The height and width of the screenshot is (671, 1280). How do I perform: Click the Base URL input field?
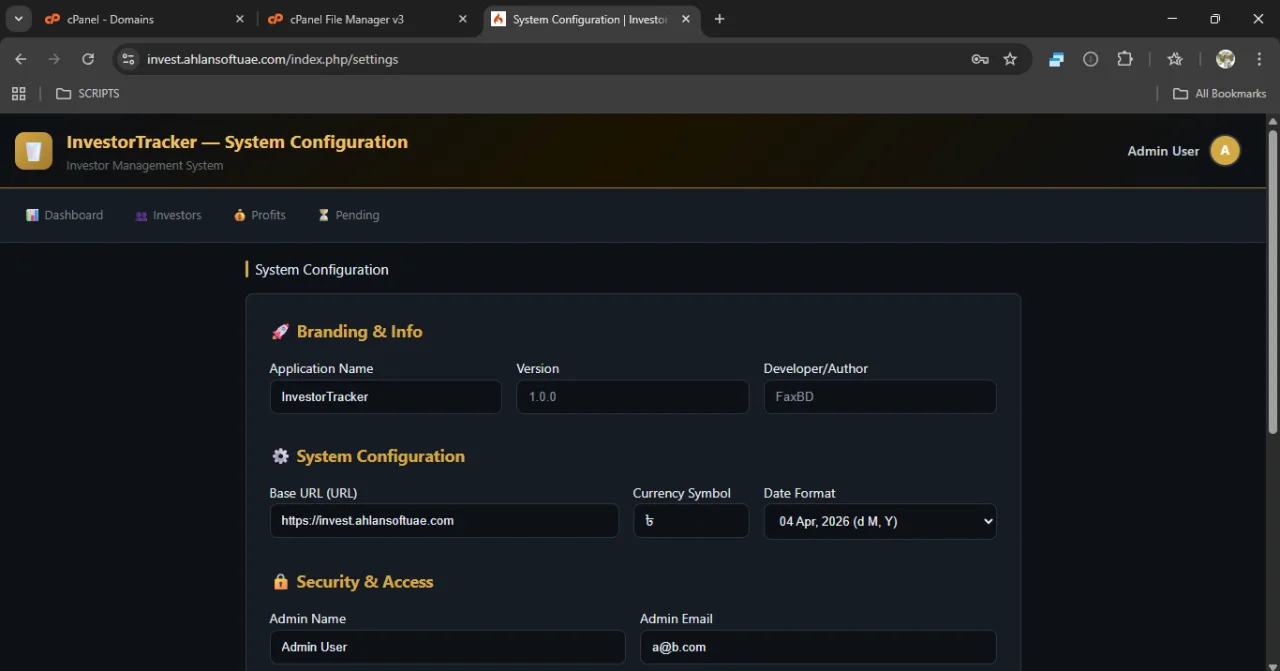click(x=444, y=521)
